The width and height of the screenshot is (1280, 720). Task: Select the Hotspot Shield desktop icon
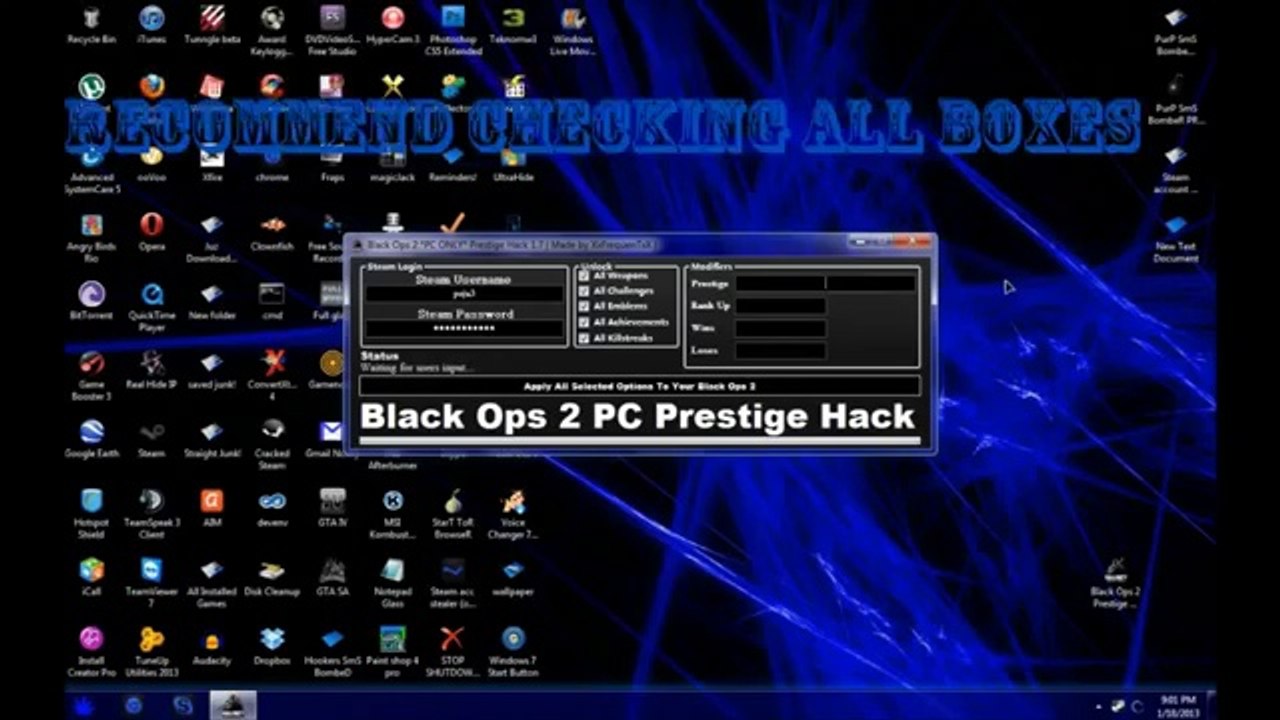coord(92,513)
